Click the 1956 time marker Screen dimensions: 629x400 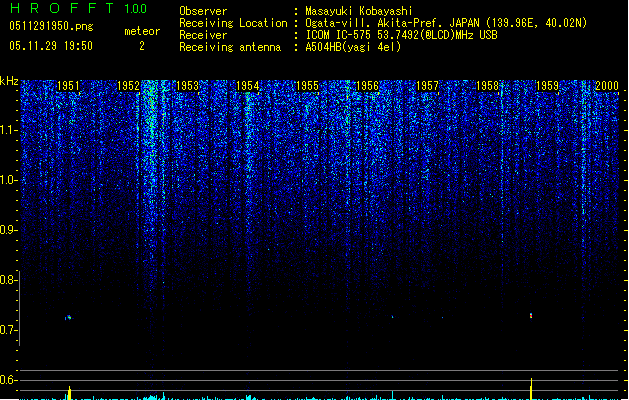367,86
